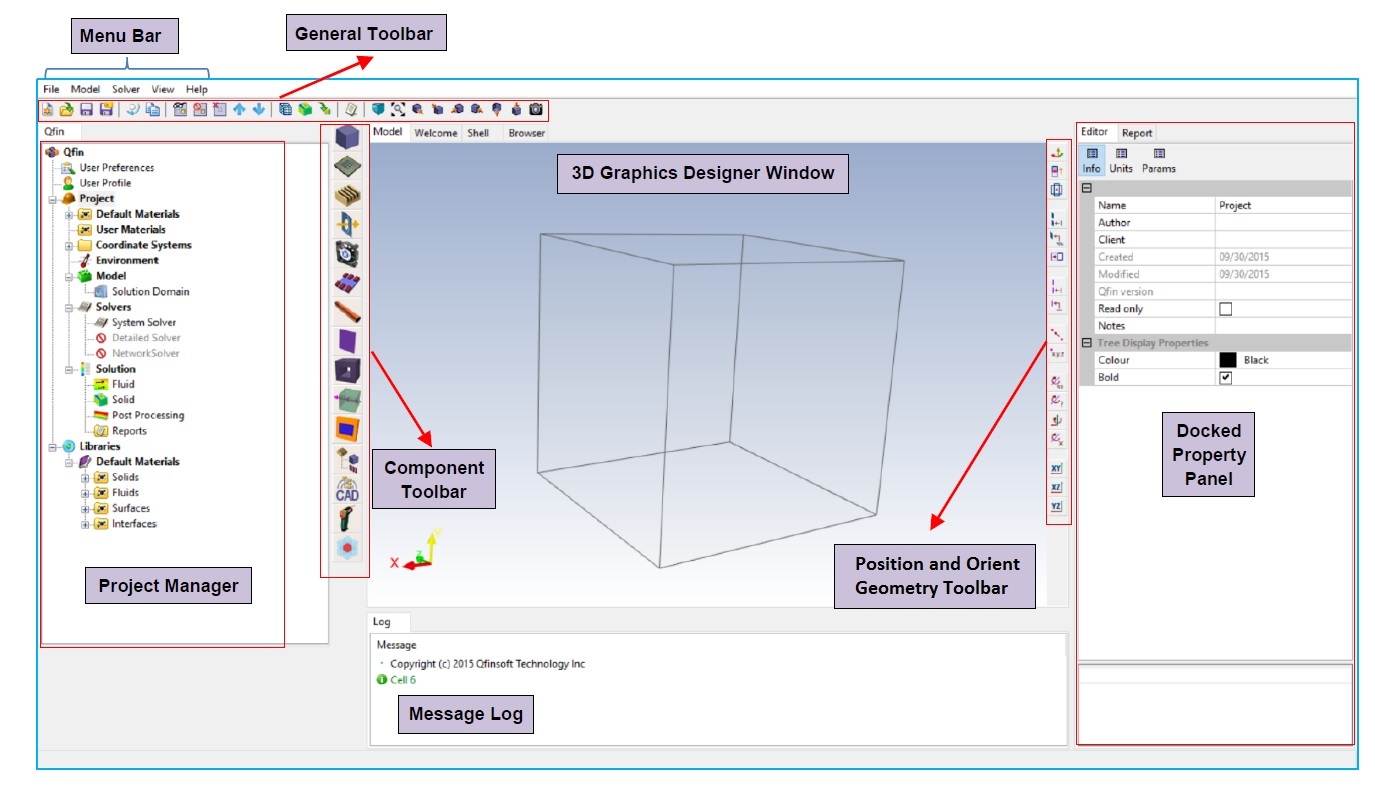Click the YZ plane view icon
Image resolution: width=1375 pixels, height=789 pixels.
pyautogui.click(x=1056, y=507)
